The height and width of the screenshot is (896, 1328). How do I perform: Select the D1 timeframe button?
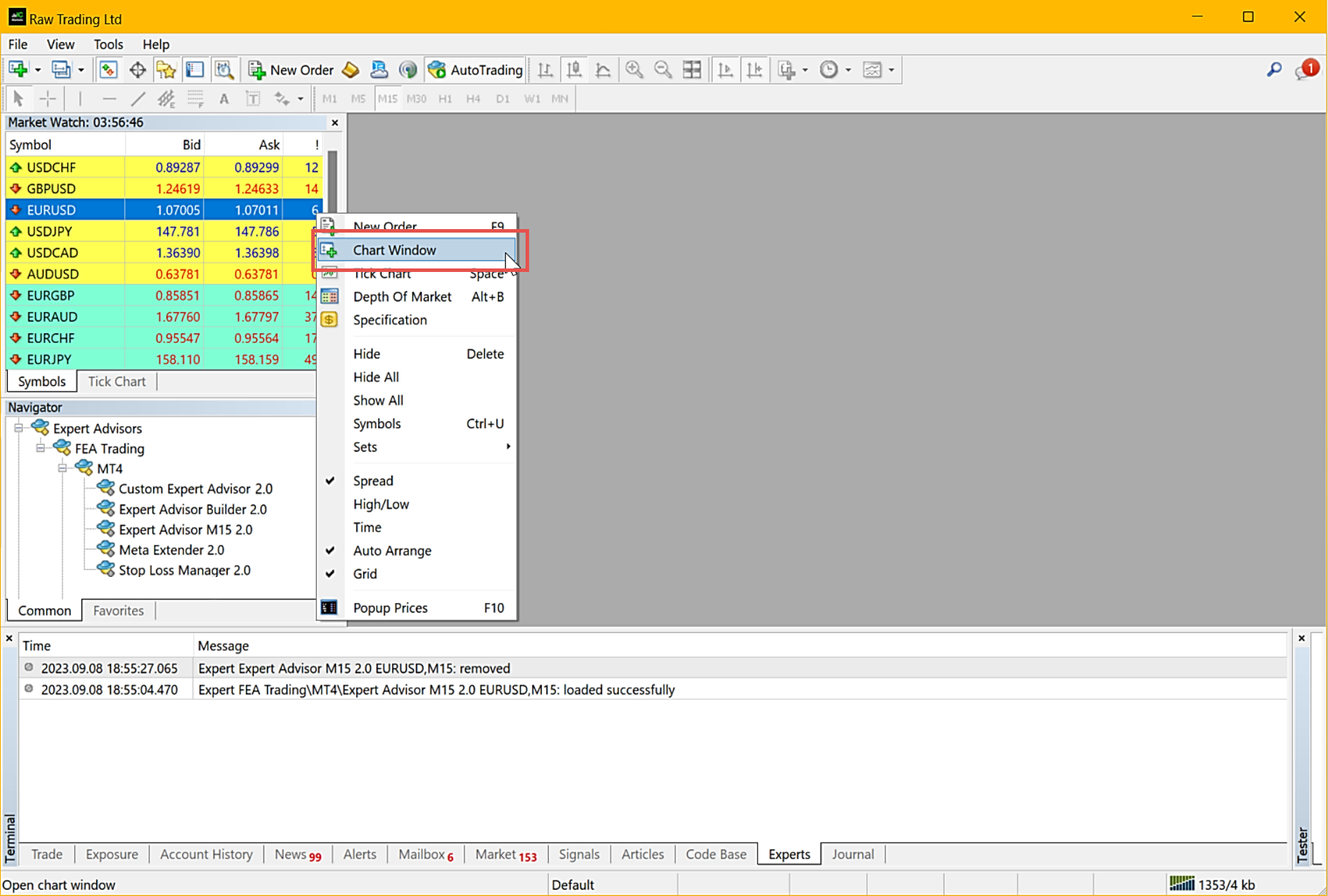point(502,98)
